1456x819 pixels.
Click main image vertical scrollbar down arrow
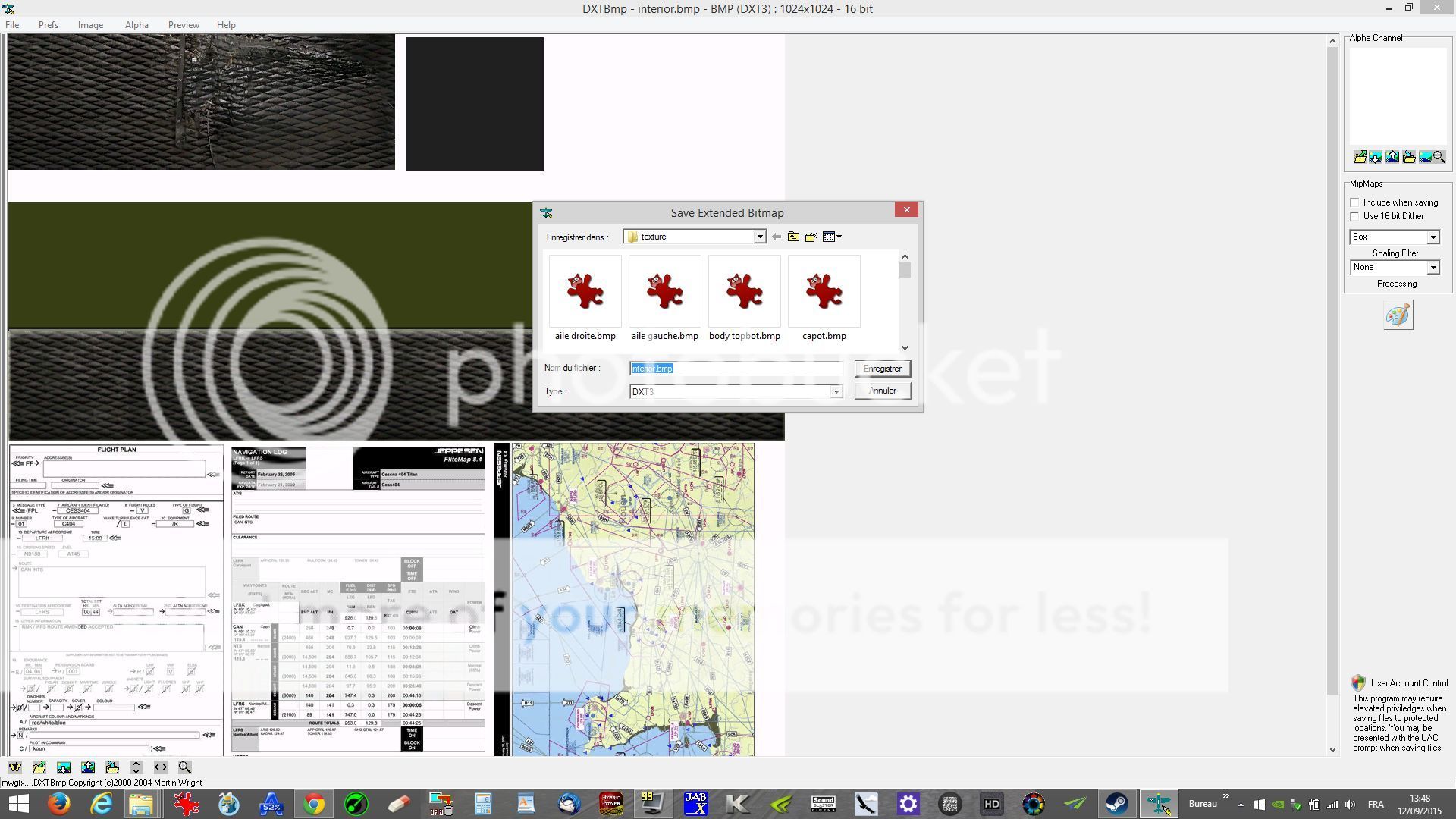[1332, 750]
